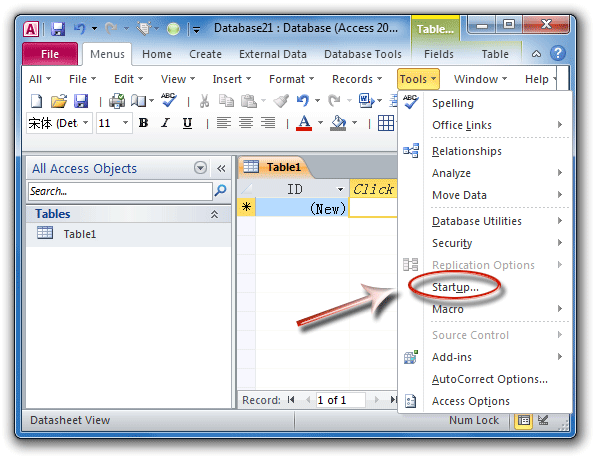The width and height of the screenshot is (595, 456).
Task: Toggle Italic formatting
Action: pos(165,123)
